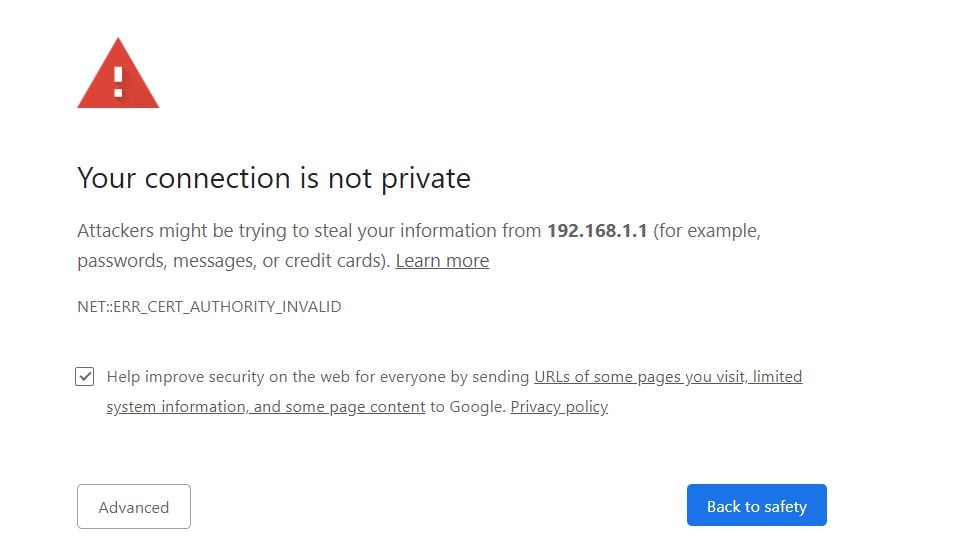Viewport: 961px width, 550px height.
Task: Click the 'Your connection is not private' heading
Action: tap(273, 179)
